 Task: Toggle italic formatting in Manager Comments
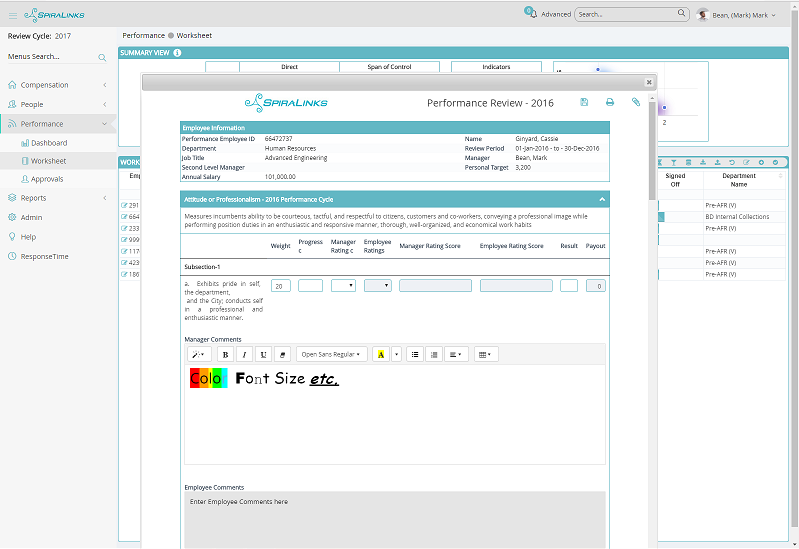(243, 354)
